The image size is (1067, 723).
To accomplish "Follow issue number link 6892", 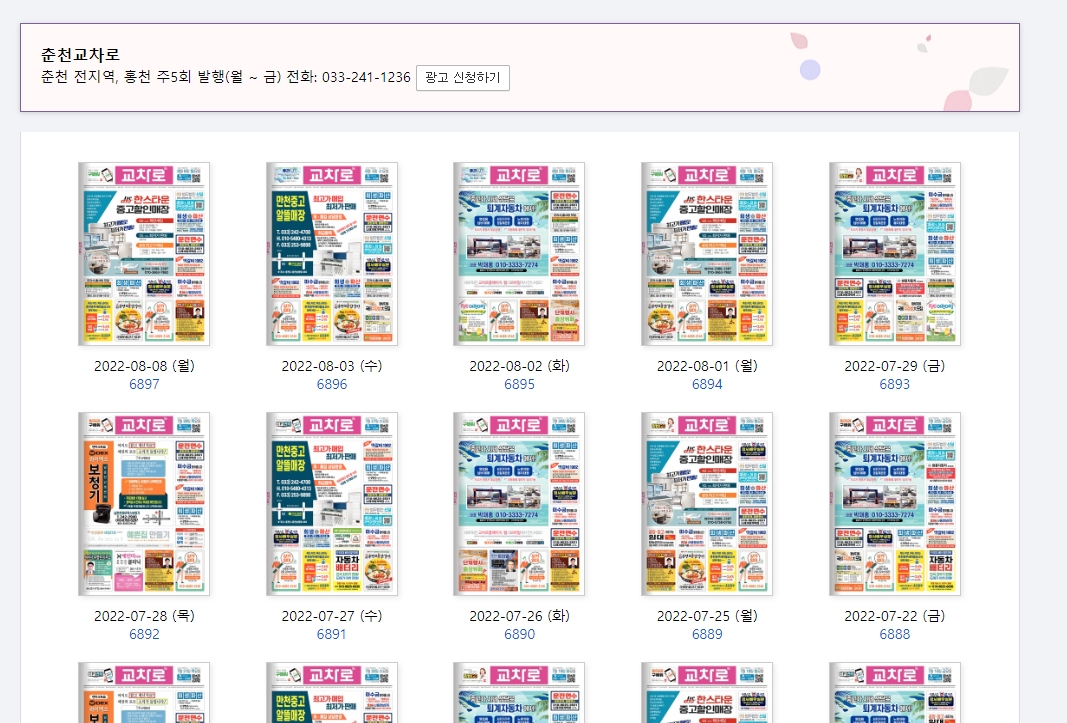I will [x=144, y=634].
